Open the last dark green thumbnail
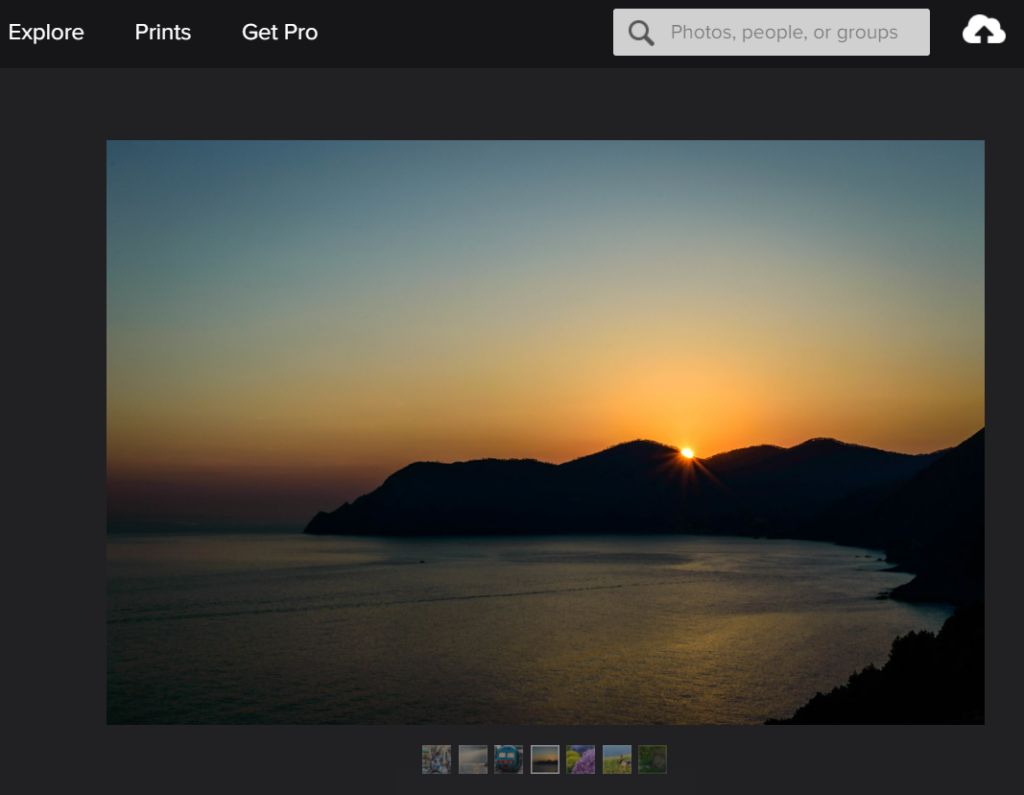The width and height of the screenshot is (1024, 795). click(x=652, y=759)
